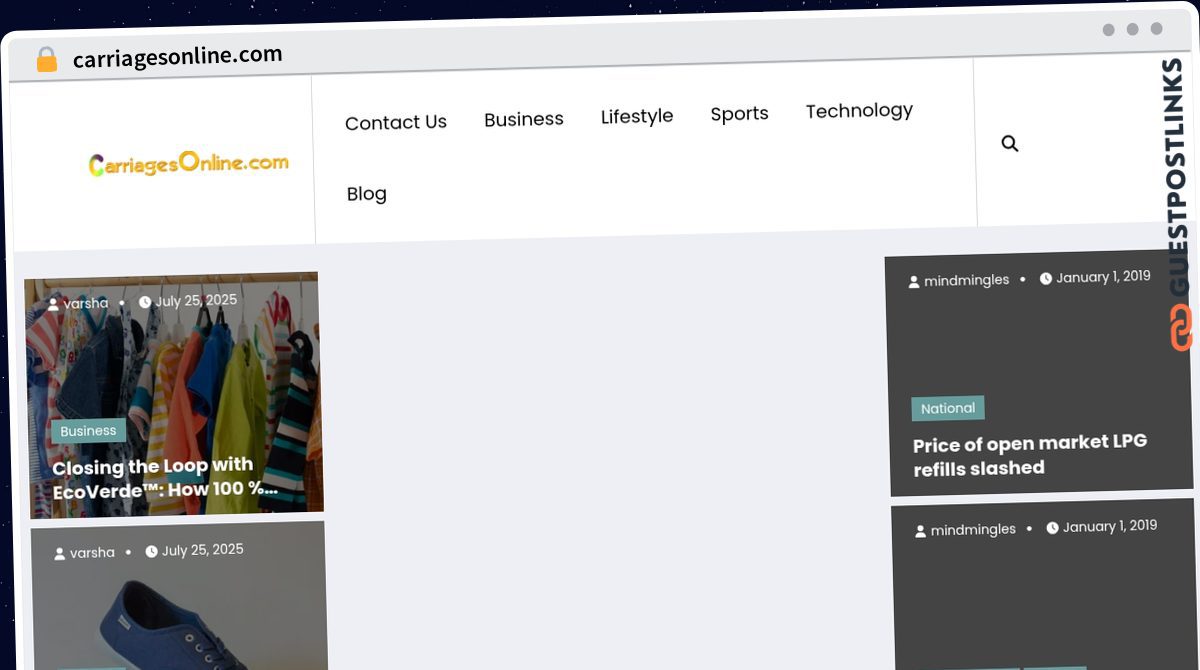Click user icon on the LPG refills post
1200x670 pixels.
(x=914, y=282)
